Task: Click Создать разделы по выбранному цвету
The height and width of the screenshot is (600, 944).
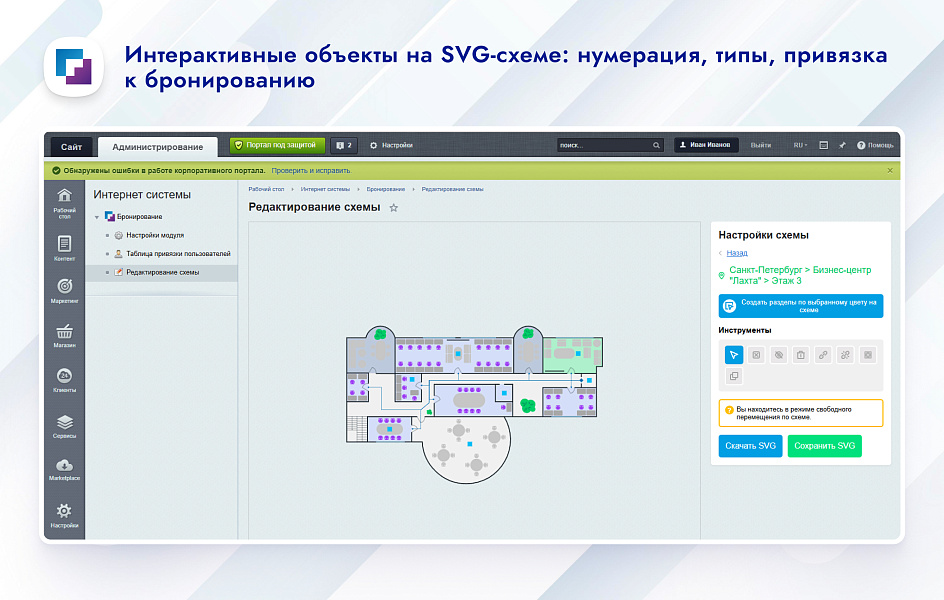Action: click(801, 306)
